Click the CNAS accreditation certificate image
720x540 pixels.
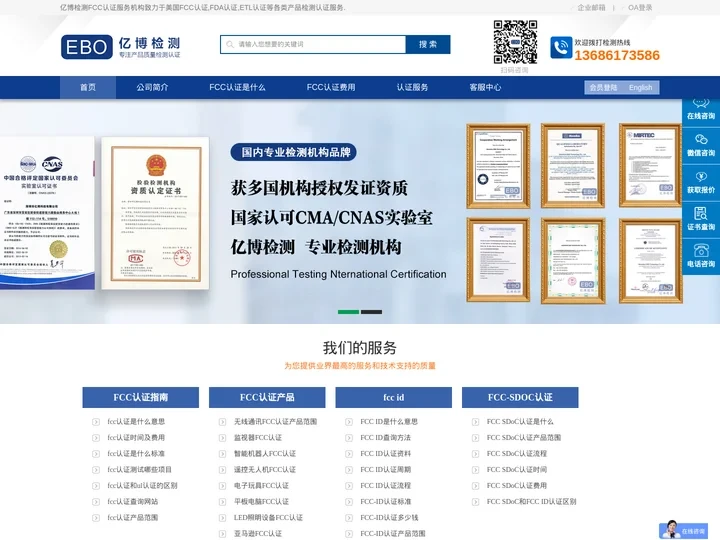coord(47,214)
